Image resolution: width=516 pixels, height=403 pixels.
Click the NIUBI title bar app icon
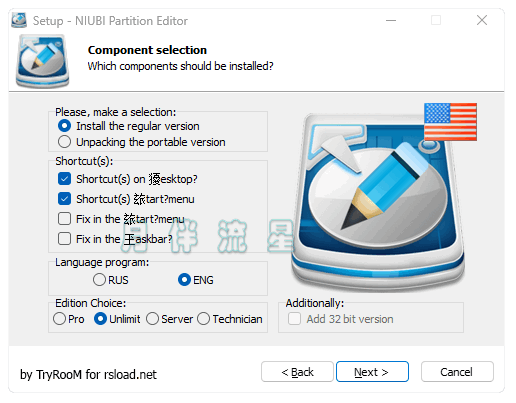click(x=19, y=20)
